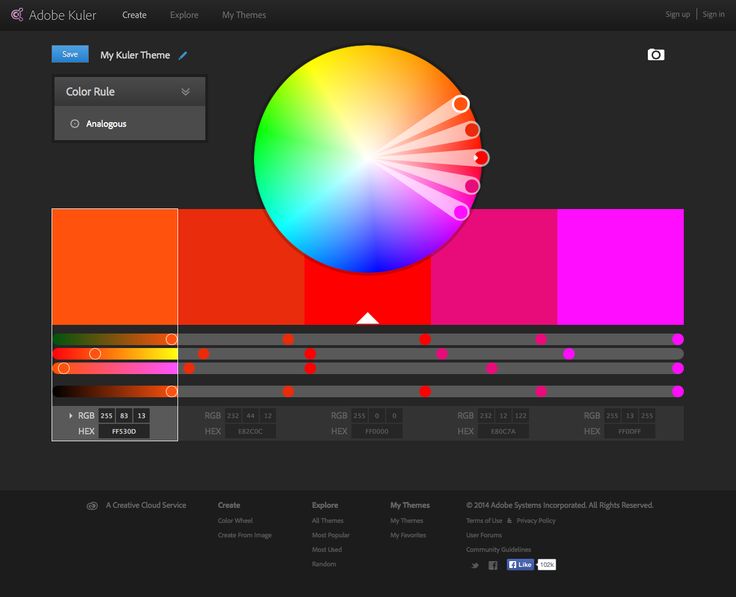Open the My Favorites footer link
The width and height of the screenshot is (736, 597).
[408, 535]
